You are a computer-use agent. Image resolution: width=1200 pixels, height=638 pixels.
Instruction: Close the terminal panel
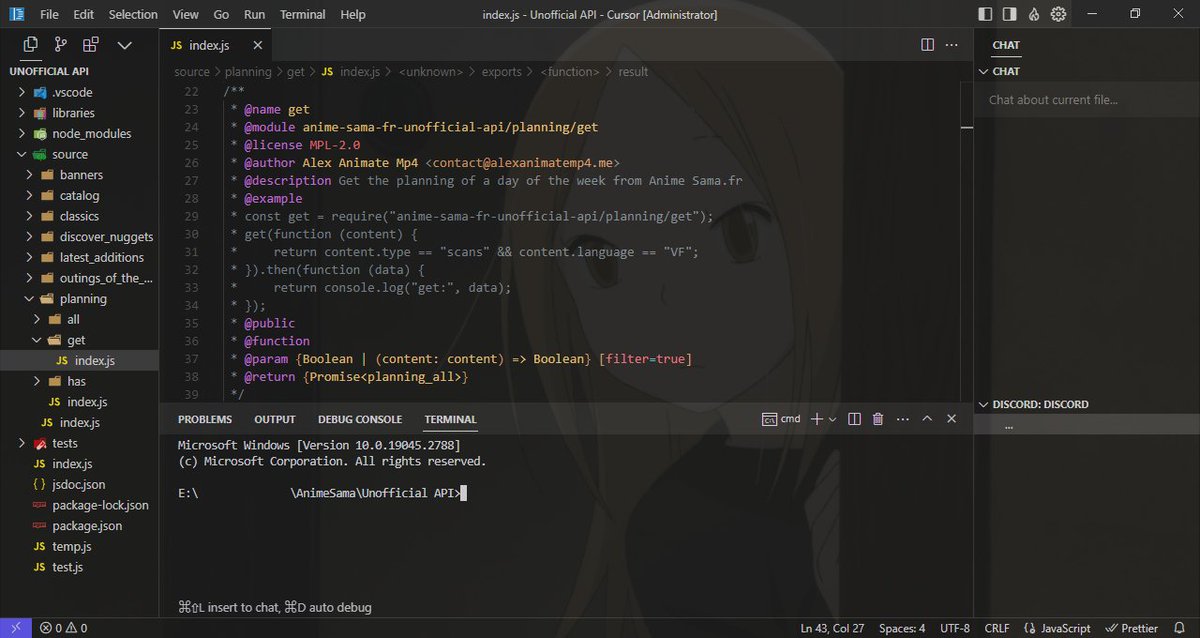point(952,419)
